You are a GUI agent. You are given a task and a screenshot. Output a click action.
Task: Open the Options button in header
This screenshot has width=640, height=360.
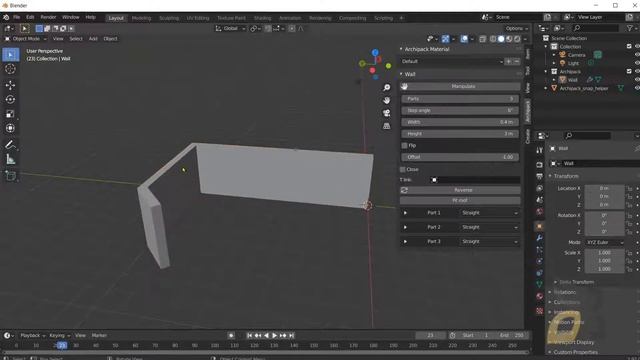coord(516,29)
